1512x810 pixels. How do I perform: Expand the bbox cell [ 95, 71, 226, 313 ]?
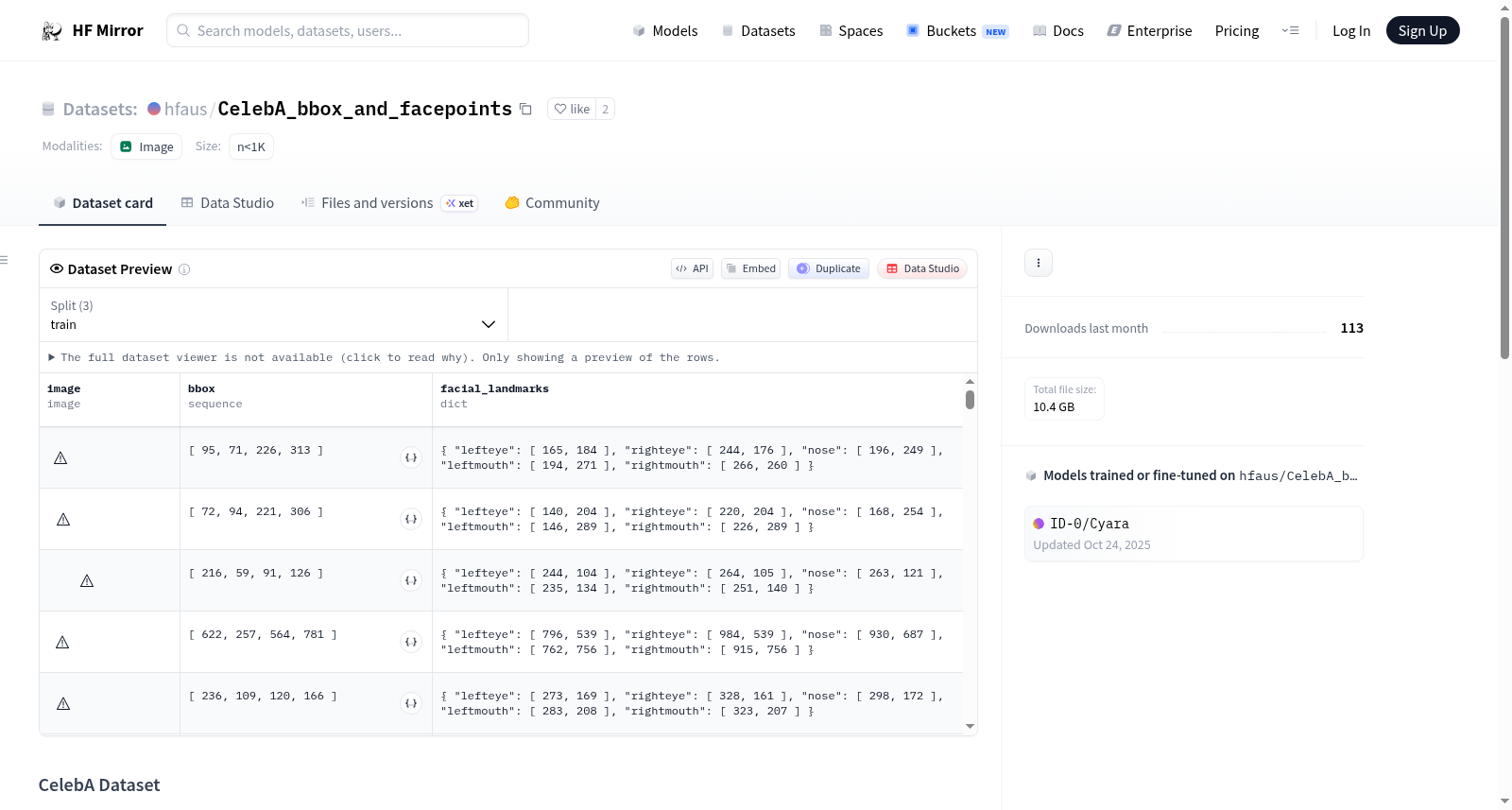[x=411, y=457]
